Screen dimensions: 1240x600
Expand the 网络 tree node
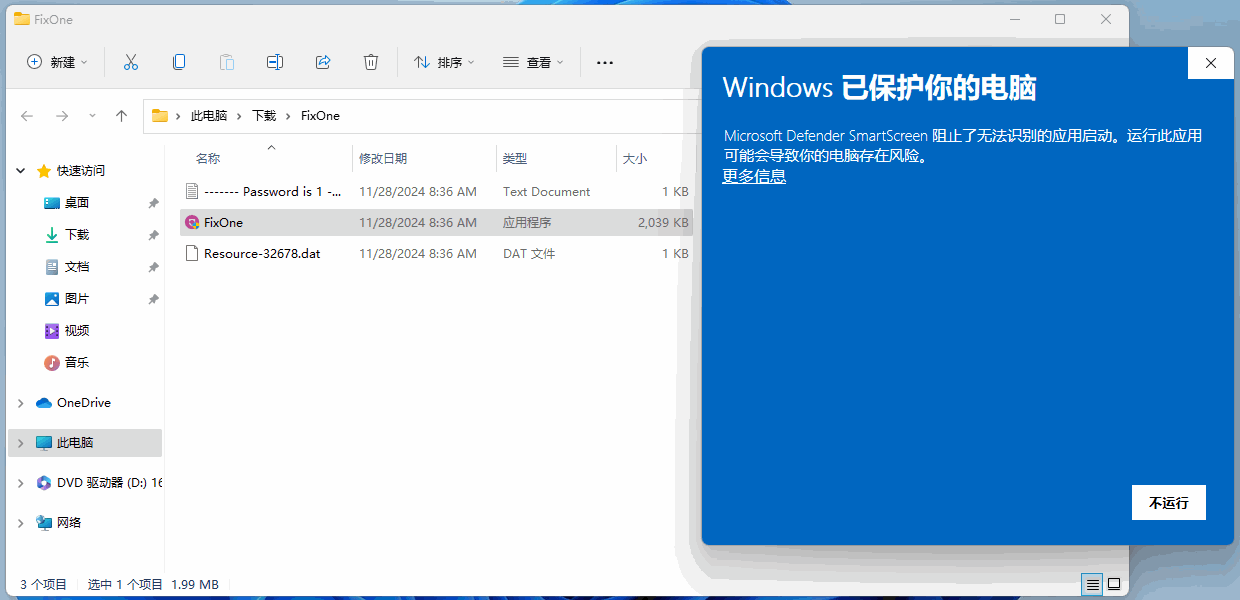(x=21, y=523)
